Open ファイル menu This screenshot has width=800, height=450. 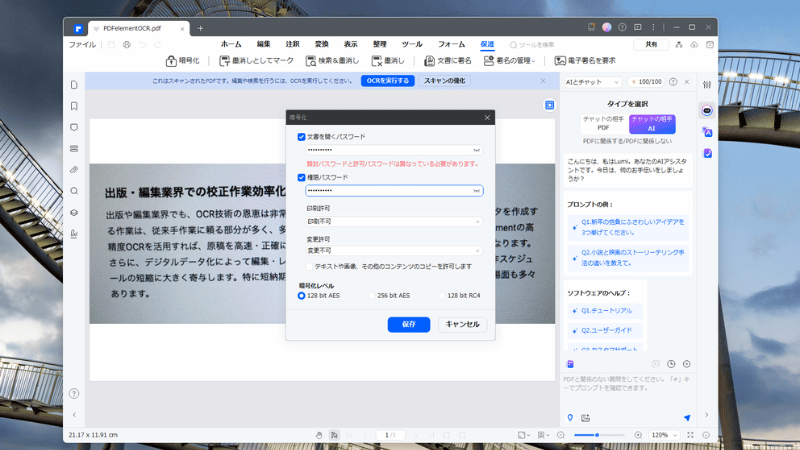coord(82,45)
